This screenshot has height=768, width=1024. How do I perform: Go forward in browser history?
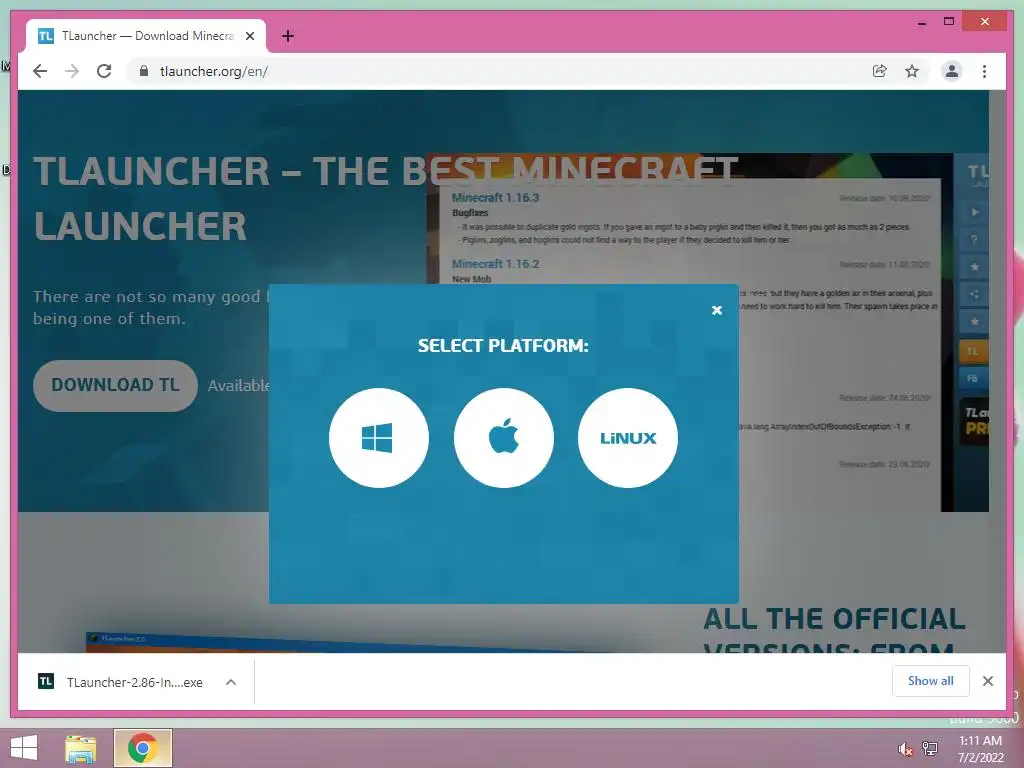pyautogui.click(x=72, y=71)
